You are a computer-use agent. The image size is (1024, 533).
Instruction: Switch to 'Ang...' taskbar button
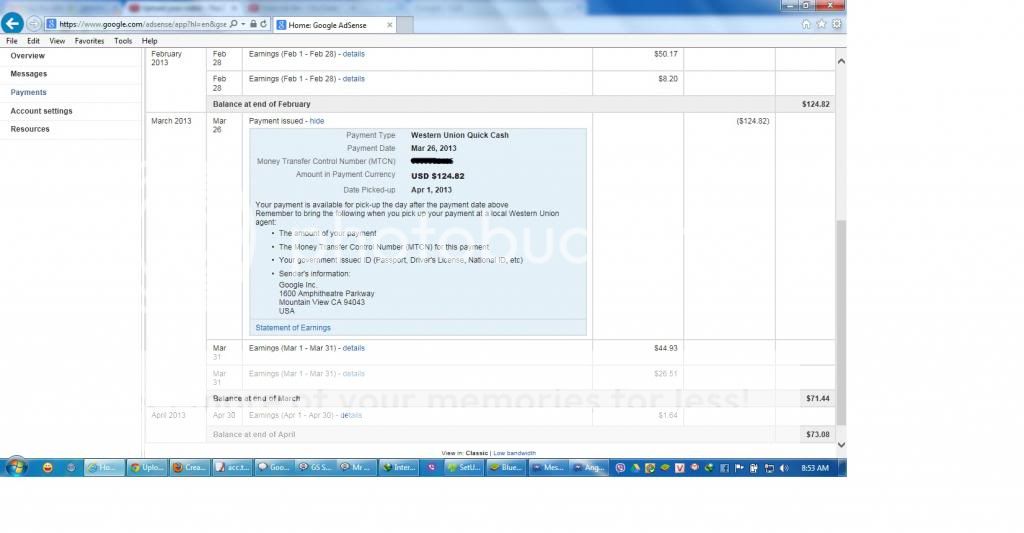coord(588,467)
